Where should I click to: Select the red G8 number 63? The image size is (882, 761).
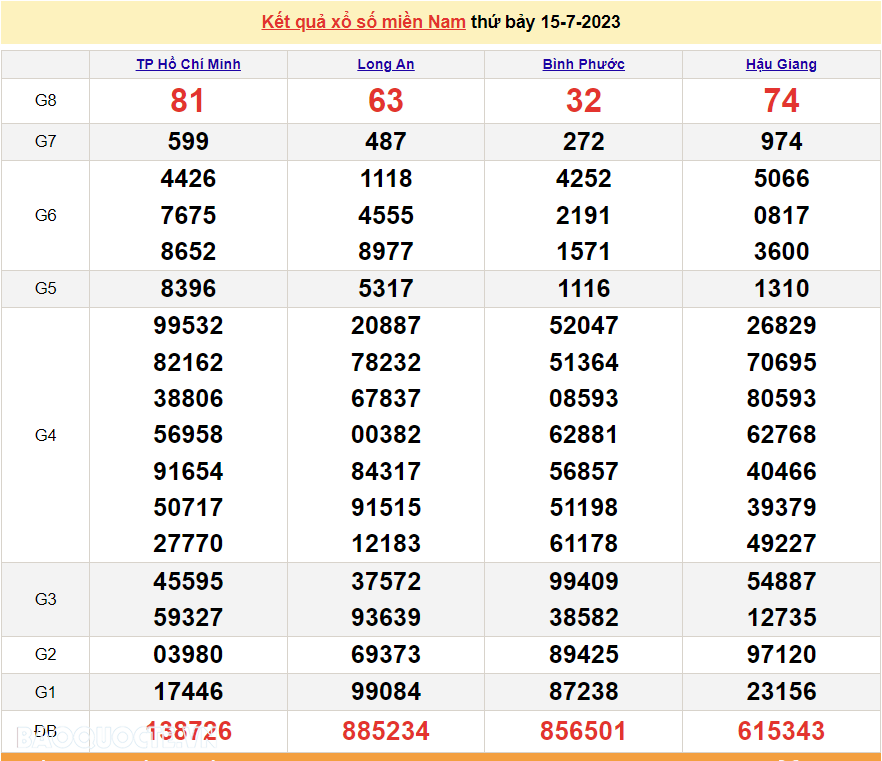click(x=386, y=101)
